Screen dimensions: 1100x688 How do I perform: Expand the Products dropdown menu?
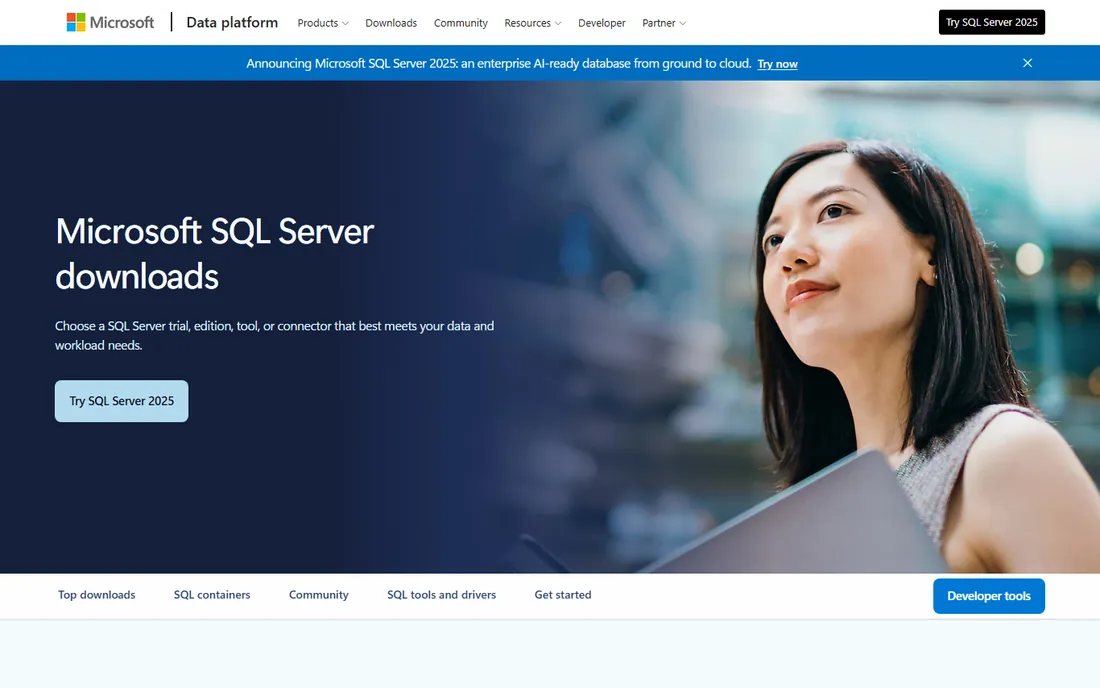coord(323,23)
